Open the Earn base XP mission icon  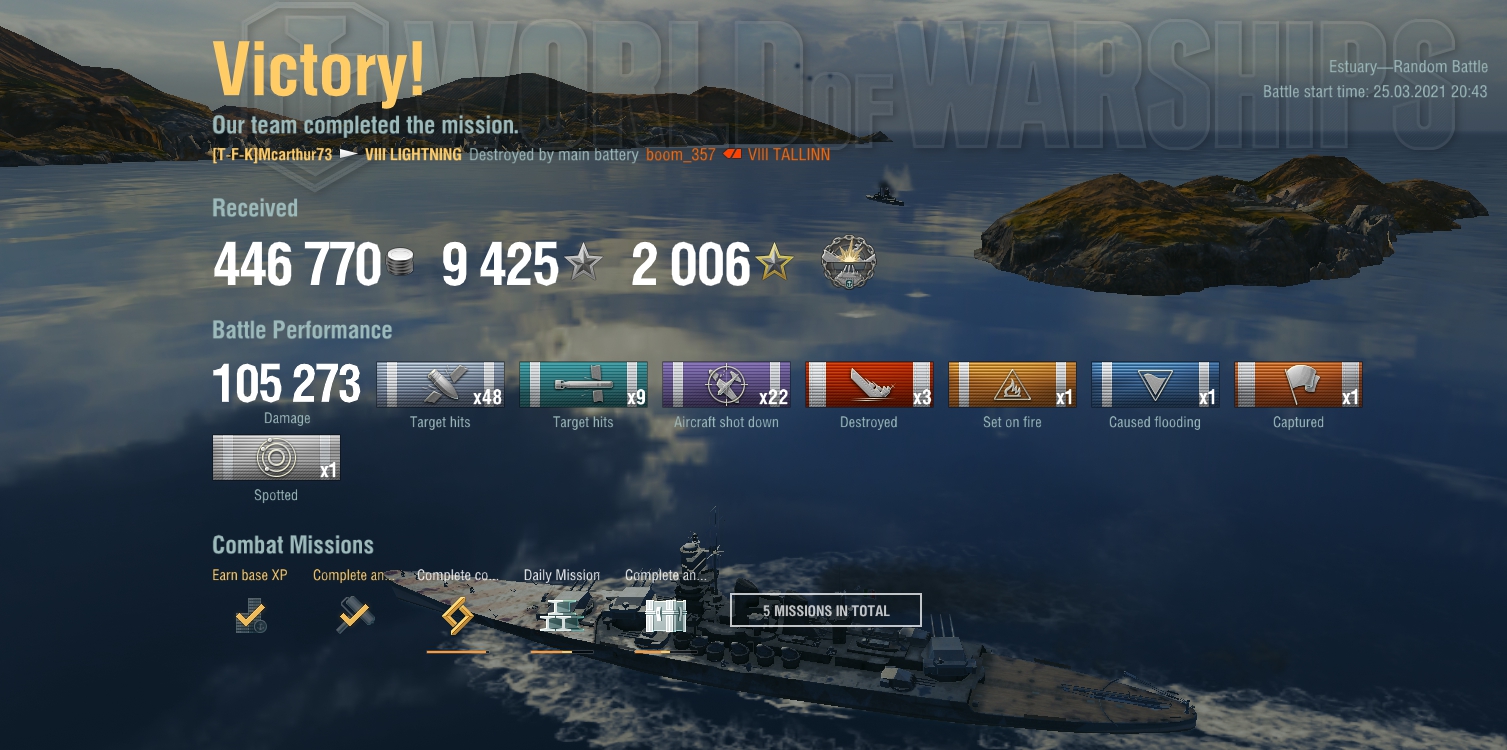click(250, 616)
